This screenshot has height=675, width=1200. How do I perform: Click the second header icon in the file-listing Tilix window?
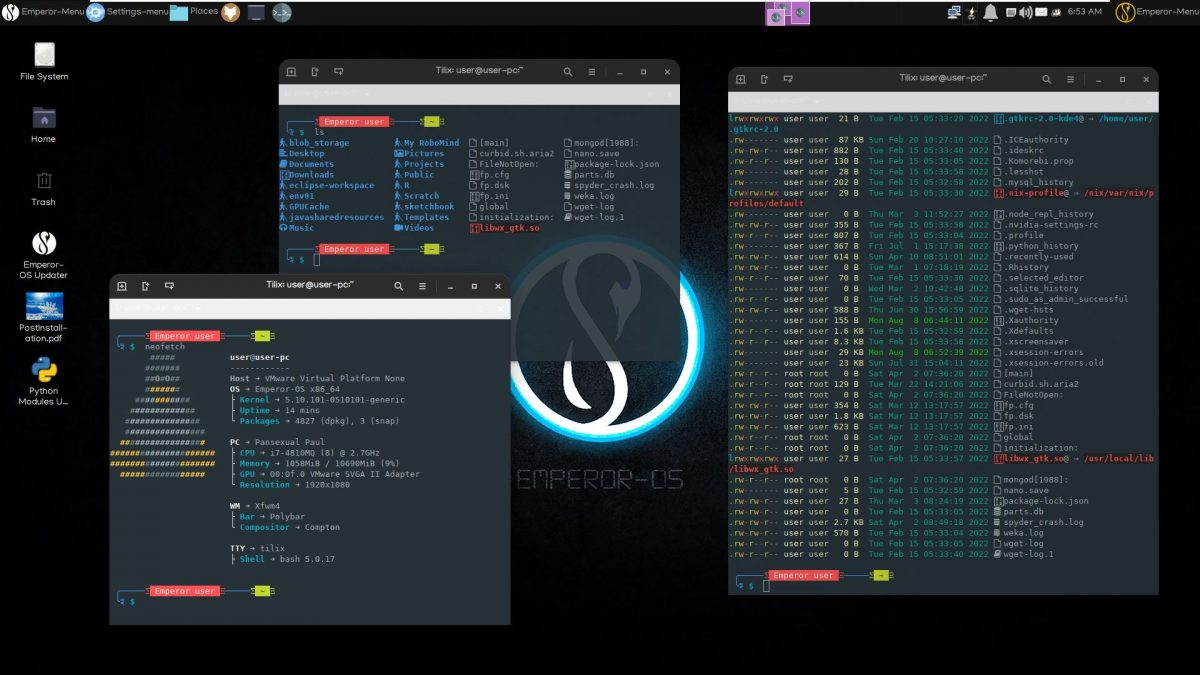point(764,77)
